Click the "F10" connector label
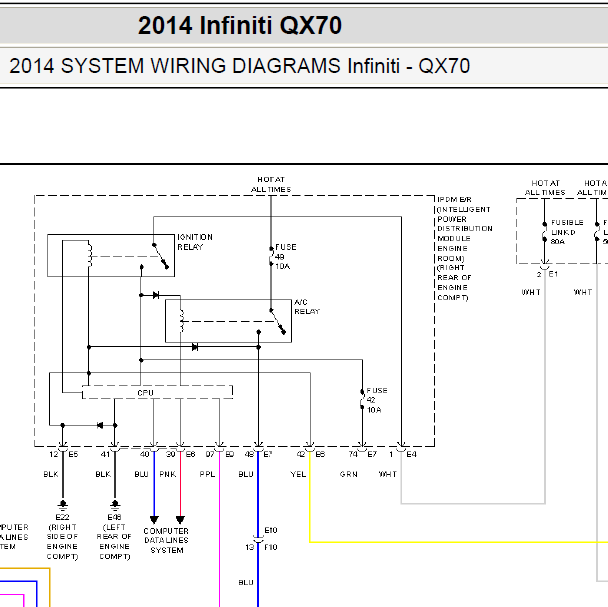The image size is (608, 607). 271,547
